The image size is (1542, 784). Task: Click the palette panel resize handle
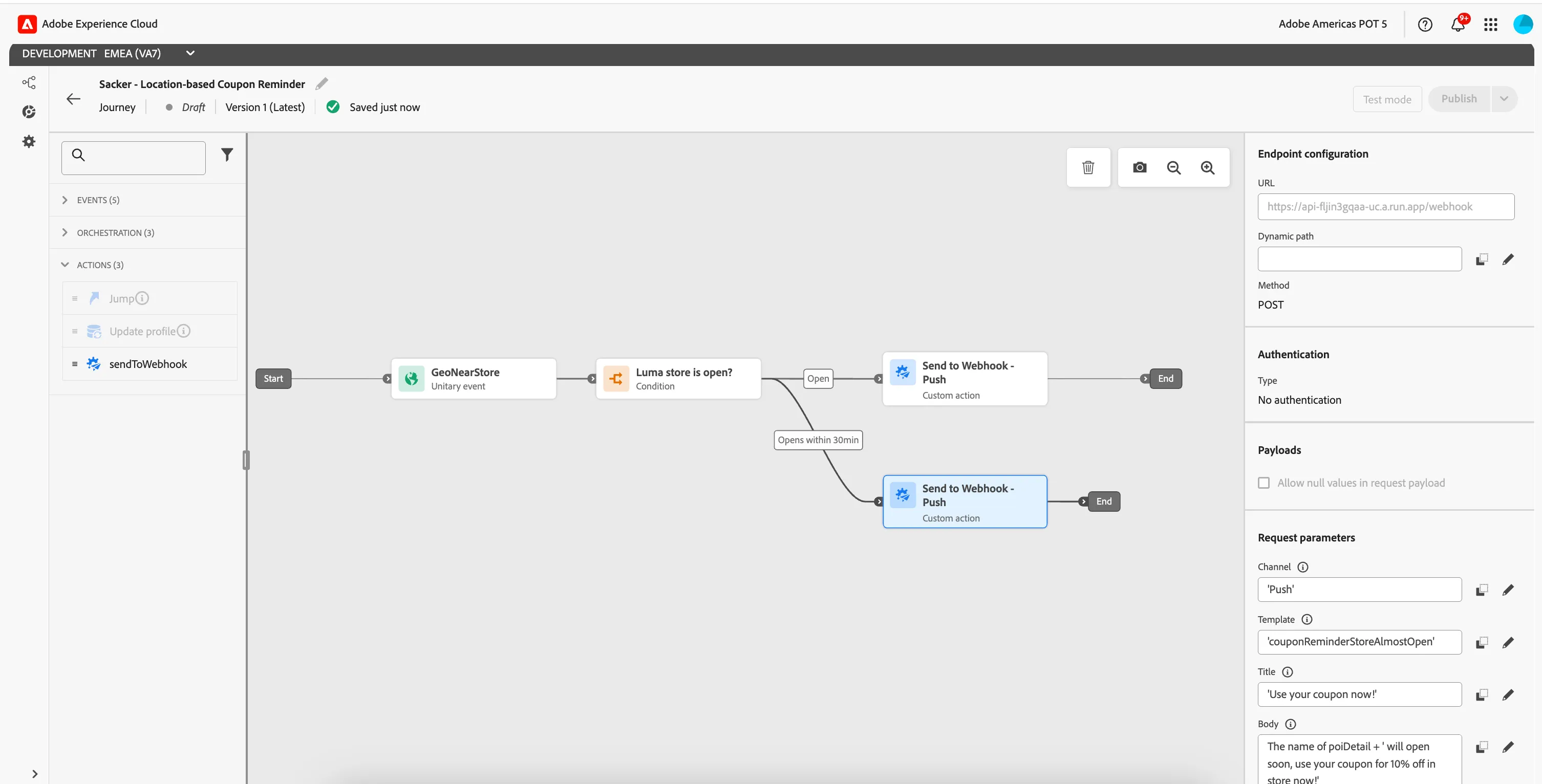(x=246, y=460)
